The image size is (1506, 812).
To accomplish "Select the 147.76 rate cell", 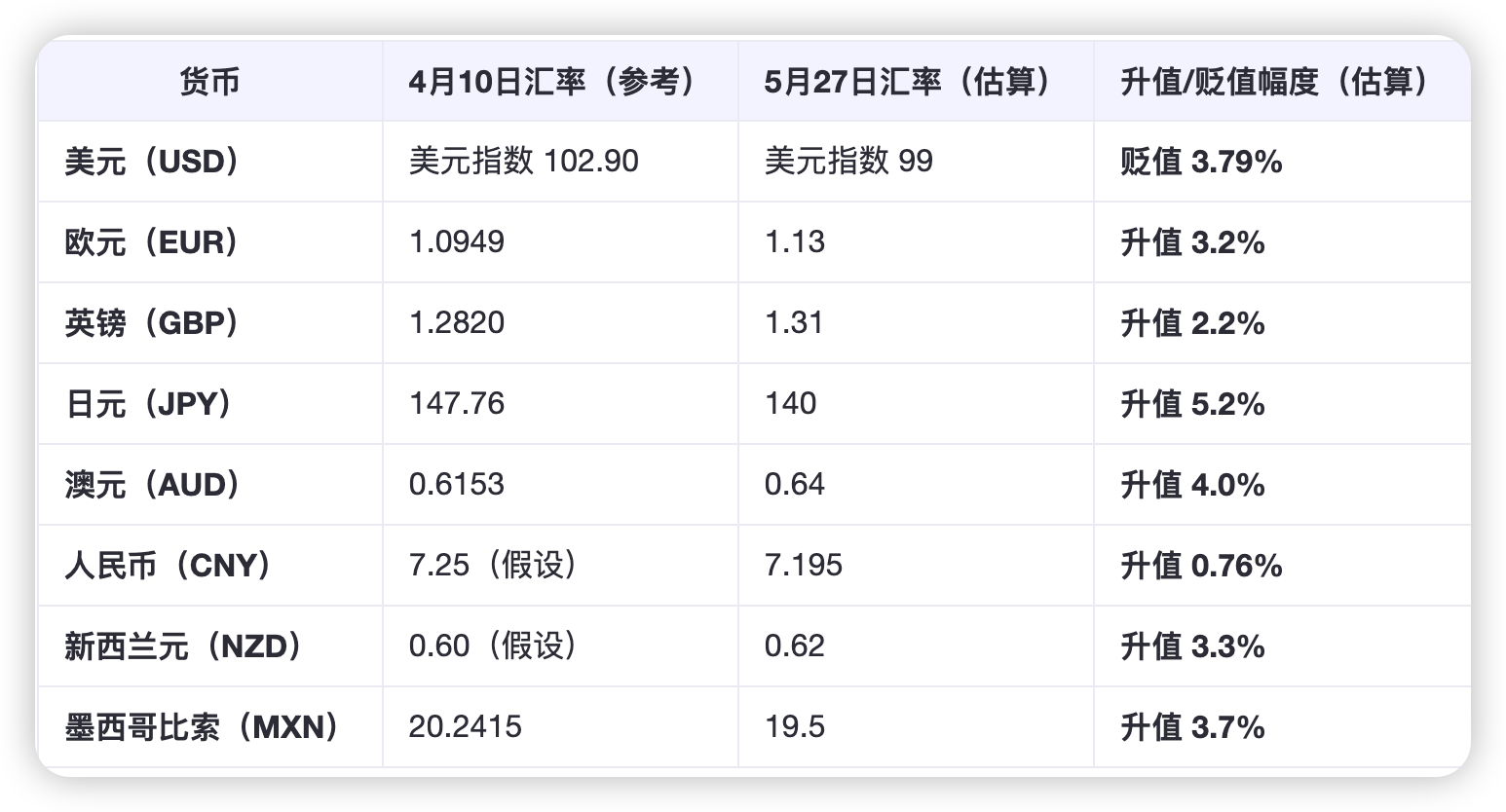I will click(x=457, y=404).
